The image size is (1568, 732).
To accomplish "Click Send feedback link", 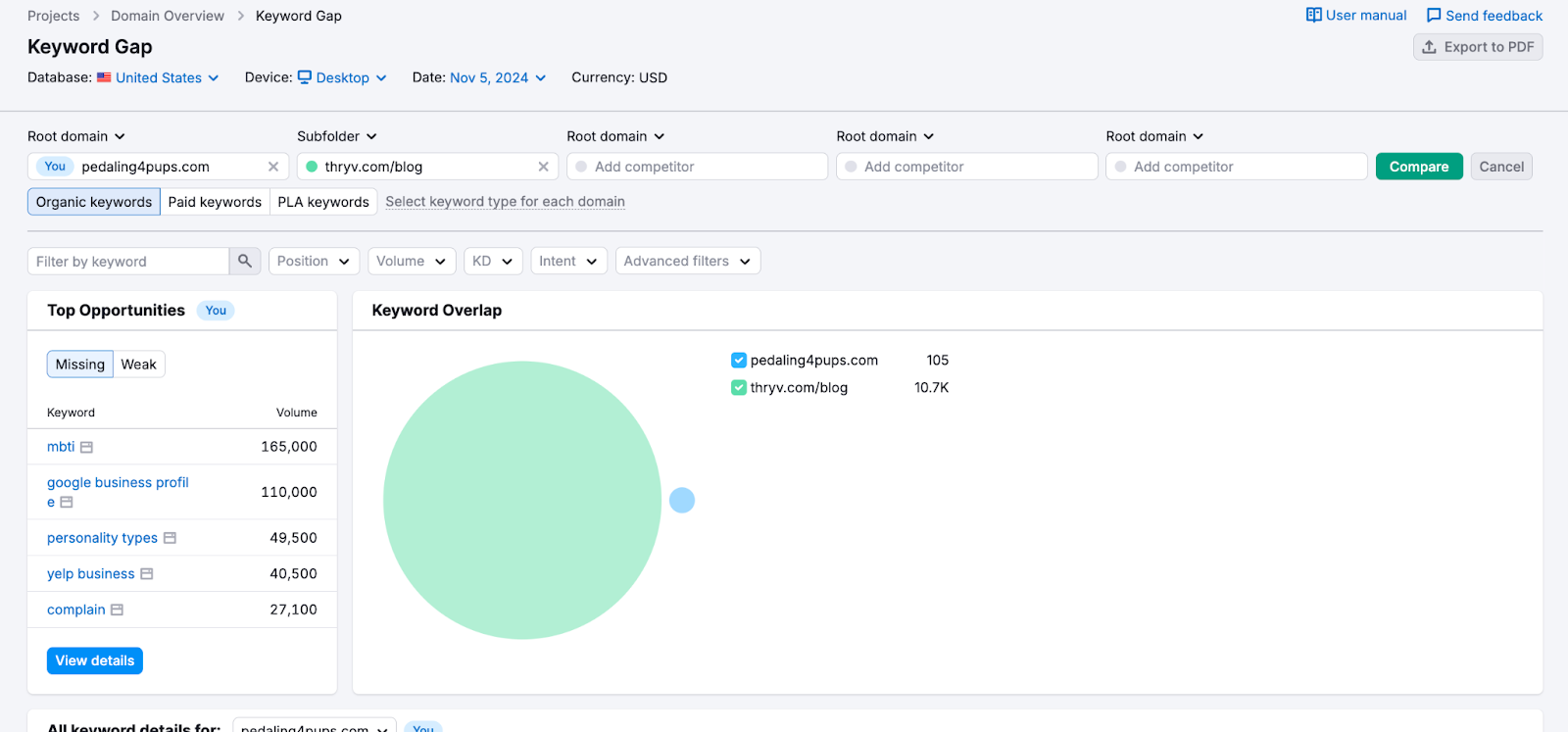I will [1485, 16].
